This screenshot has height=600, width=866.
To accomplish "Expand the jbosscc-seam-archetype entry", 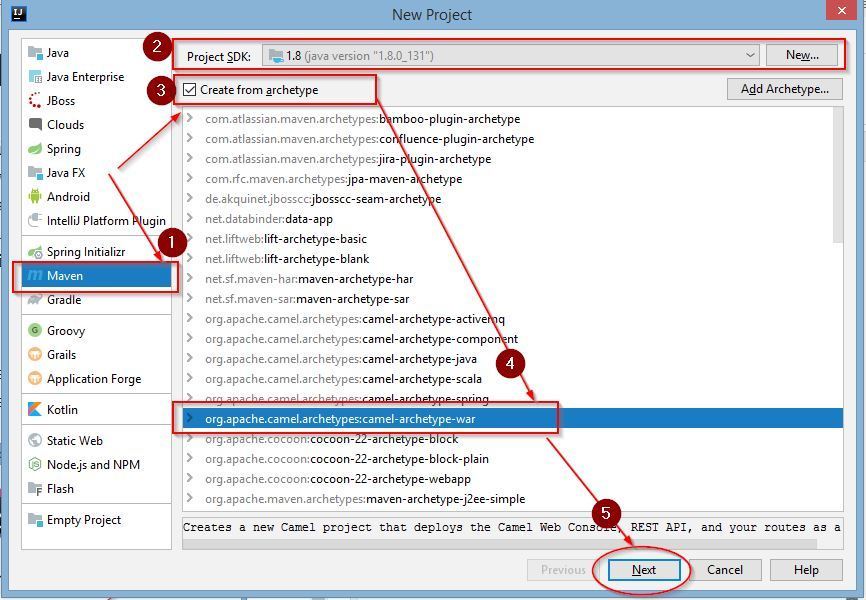I will 189,198.
